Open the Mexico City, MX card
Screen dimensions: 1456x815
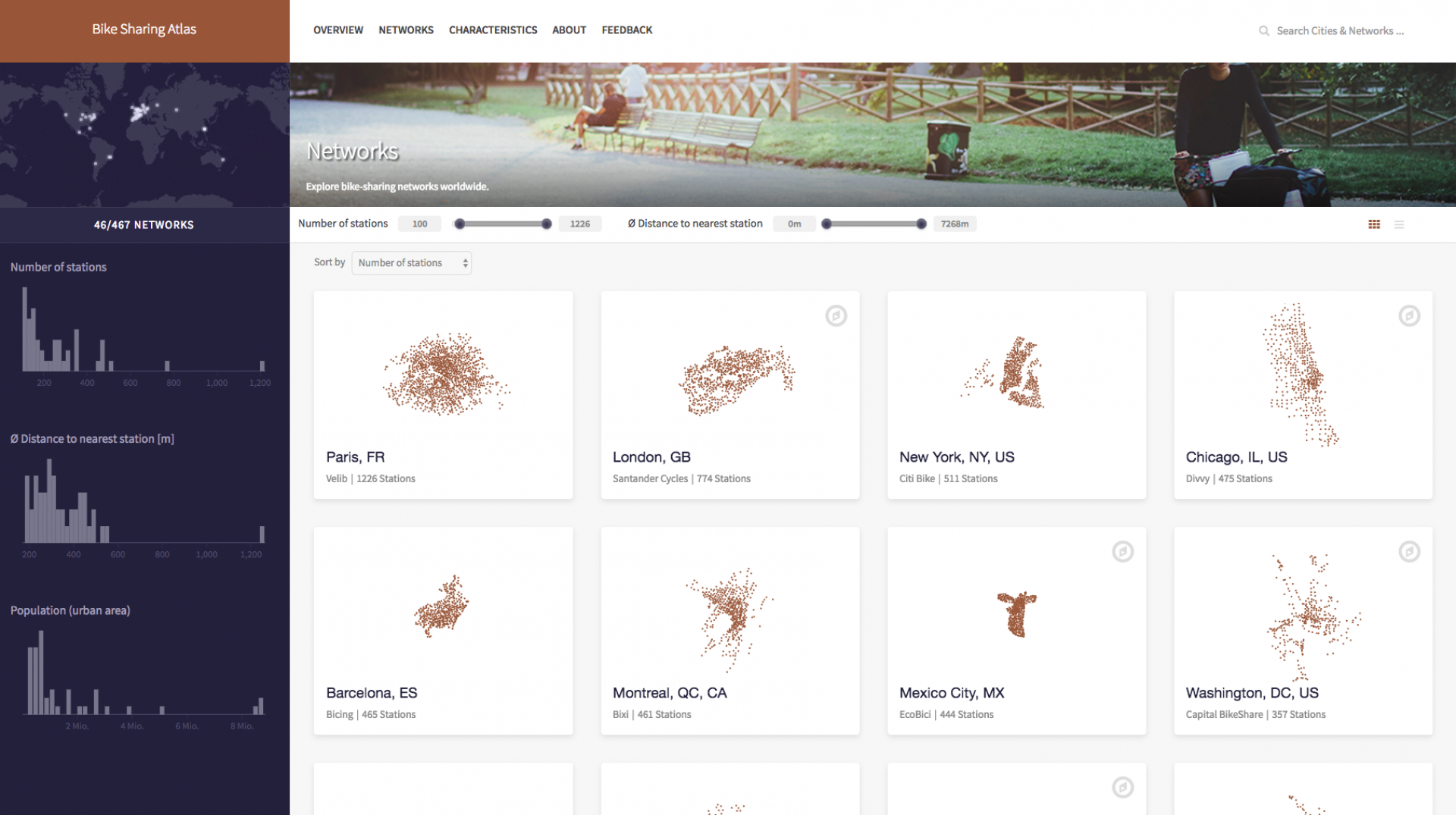pyautogui.click(x=1016, y=631)
